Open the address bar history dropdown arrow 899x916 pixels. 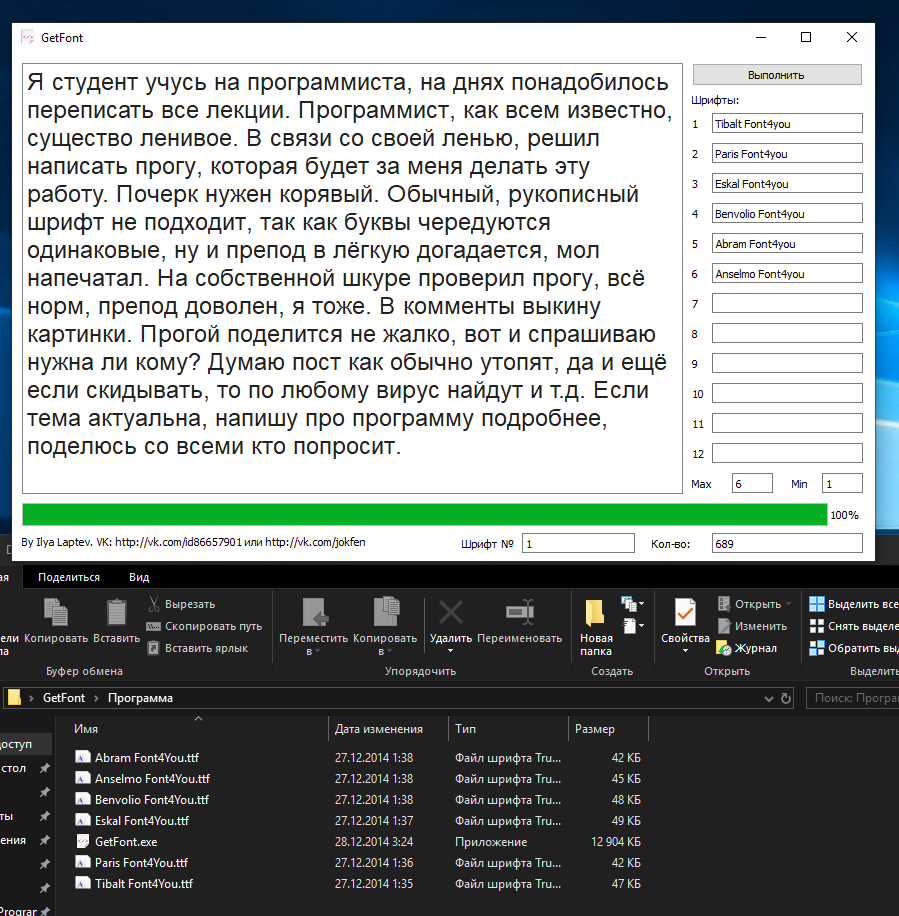(768, 698)
